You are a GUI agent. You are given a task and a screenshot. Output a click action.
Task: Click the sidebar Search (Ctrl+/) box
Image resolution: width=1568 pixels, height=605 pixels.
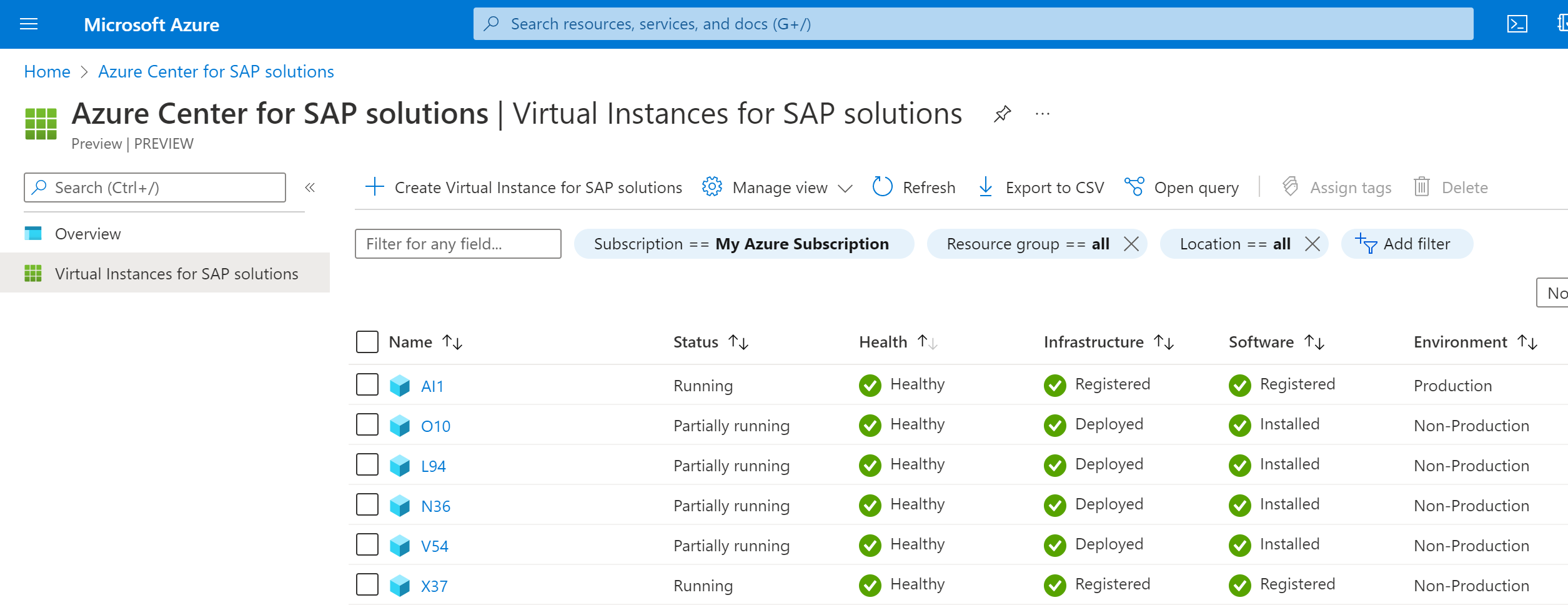click(155, 187)
